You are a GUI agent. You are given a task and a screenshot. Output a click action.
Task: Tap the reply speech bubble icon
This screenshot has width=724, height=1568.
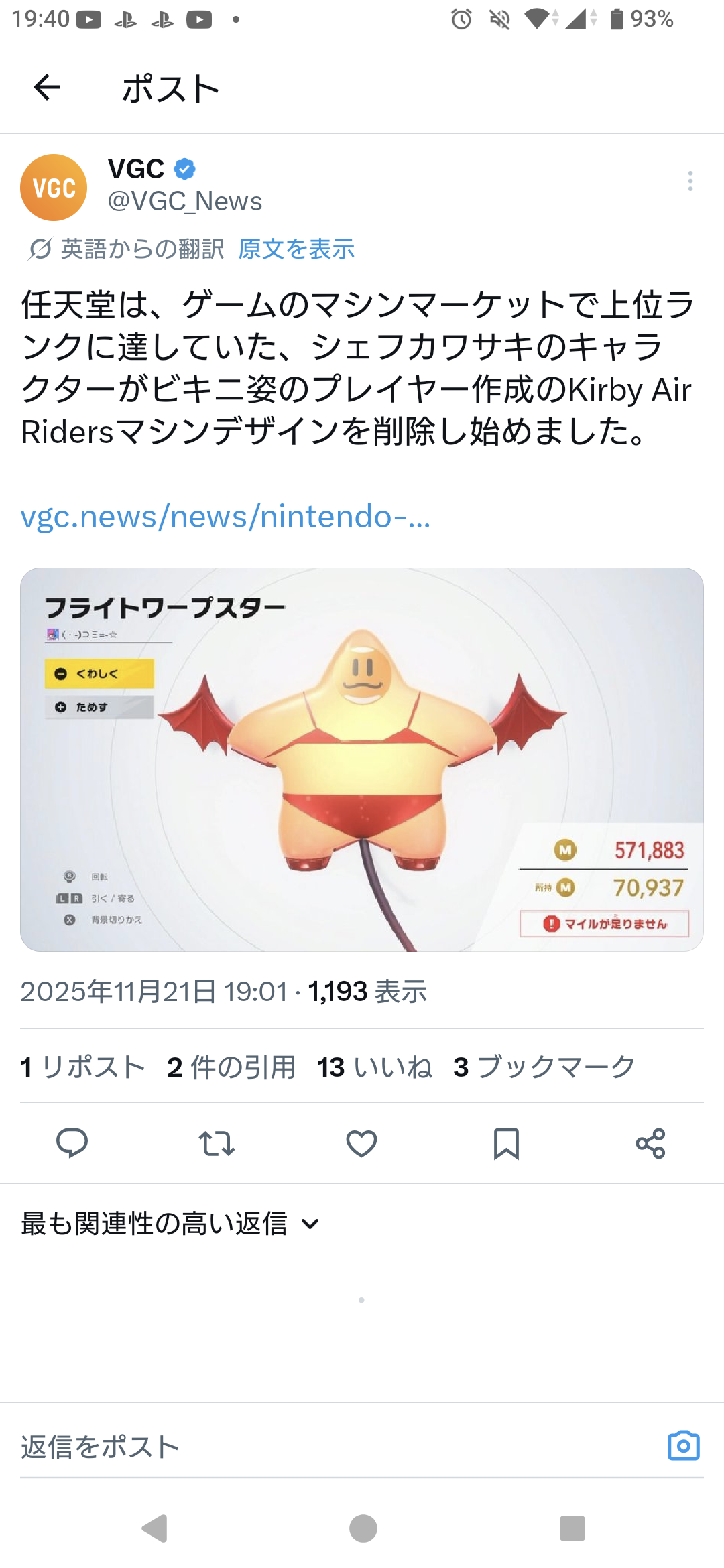(72, 1143)
